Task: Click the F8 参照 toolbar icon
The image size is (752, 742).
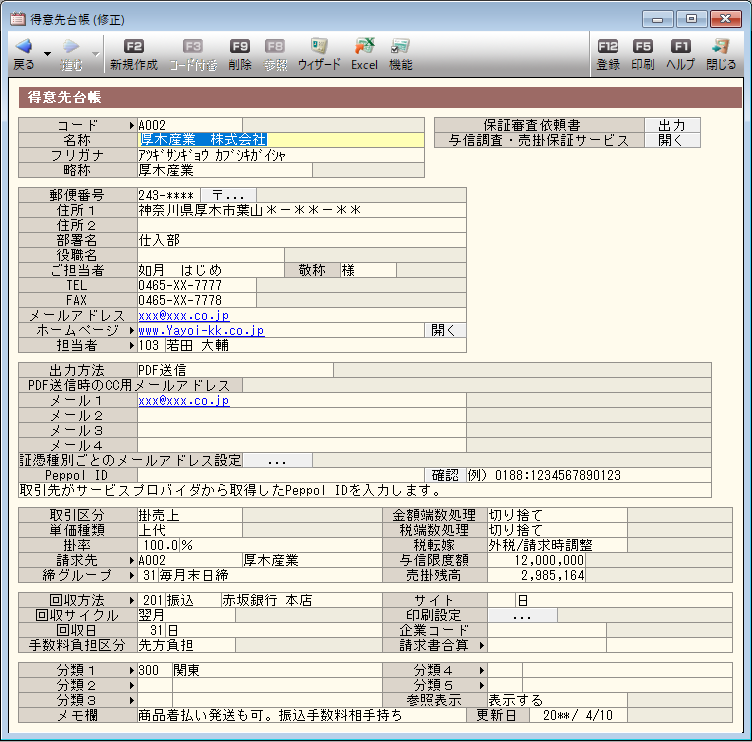Action: (275, 46)
